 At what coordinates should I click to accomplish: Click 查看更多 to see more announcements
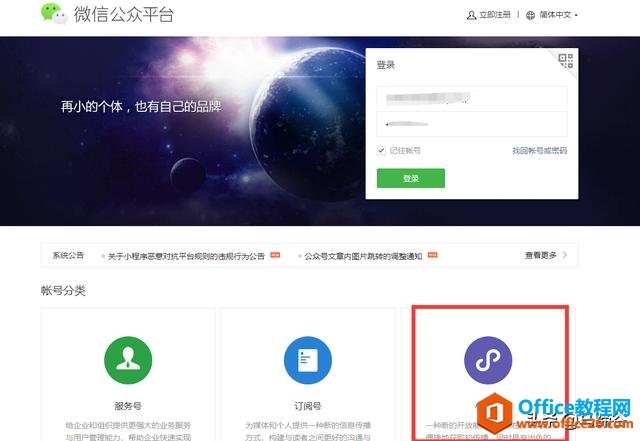click(540, 255)
